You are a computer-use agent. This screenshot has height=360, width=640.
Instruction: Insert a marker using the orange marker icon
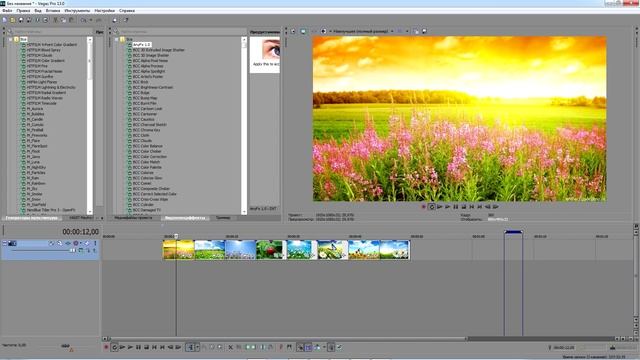tap(281, 347)
